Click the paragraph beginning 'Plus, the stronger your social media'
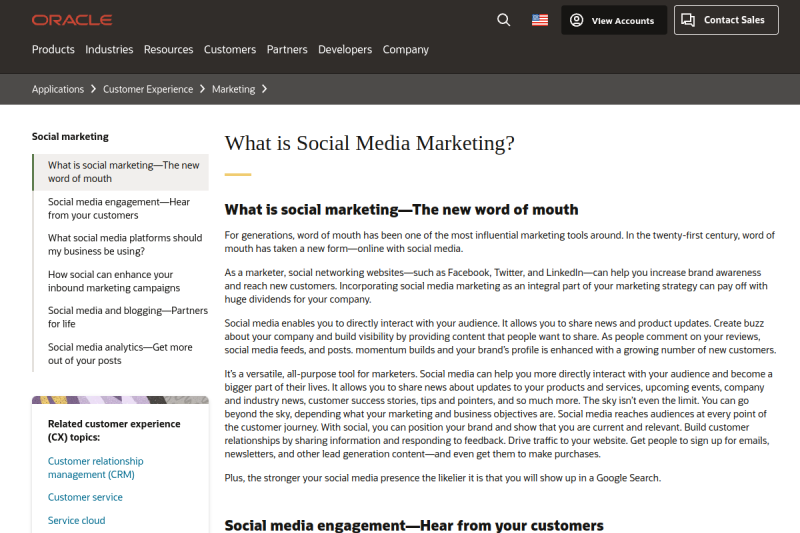Screen dimensions: 800x533 [x=442, y=478]
